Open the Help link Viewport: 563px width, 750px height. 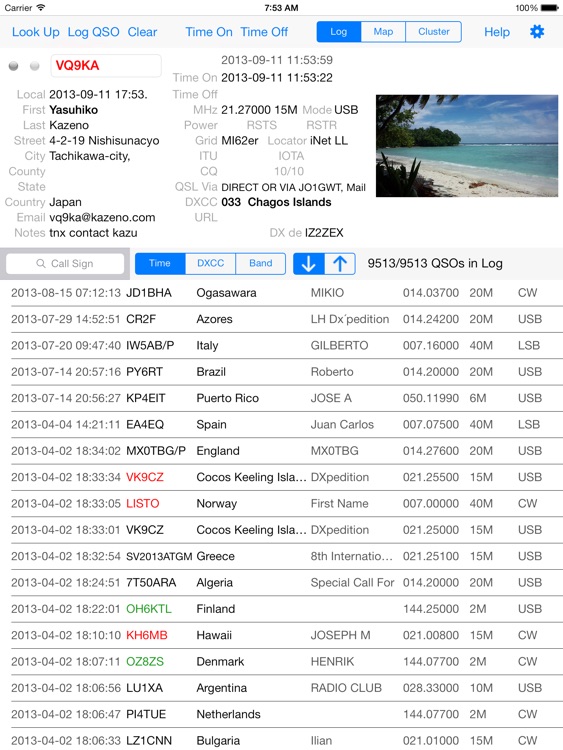(x=497, y=32)
